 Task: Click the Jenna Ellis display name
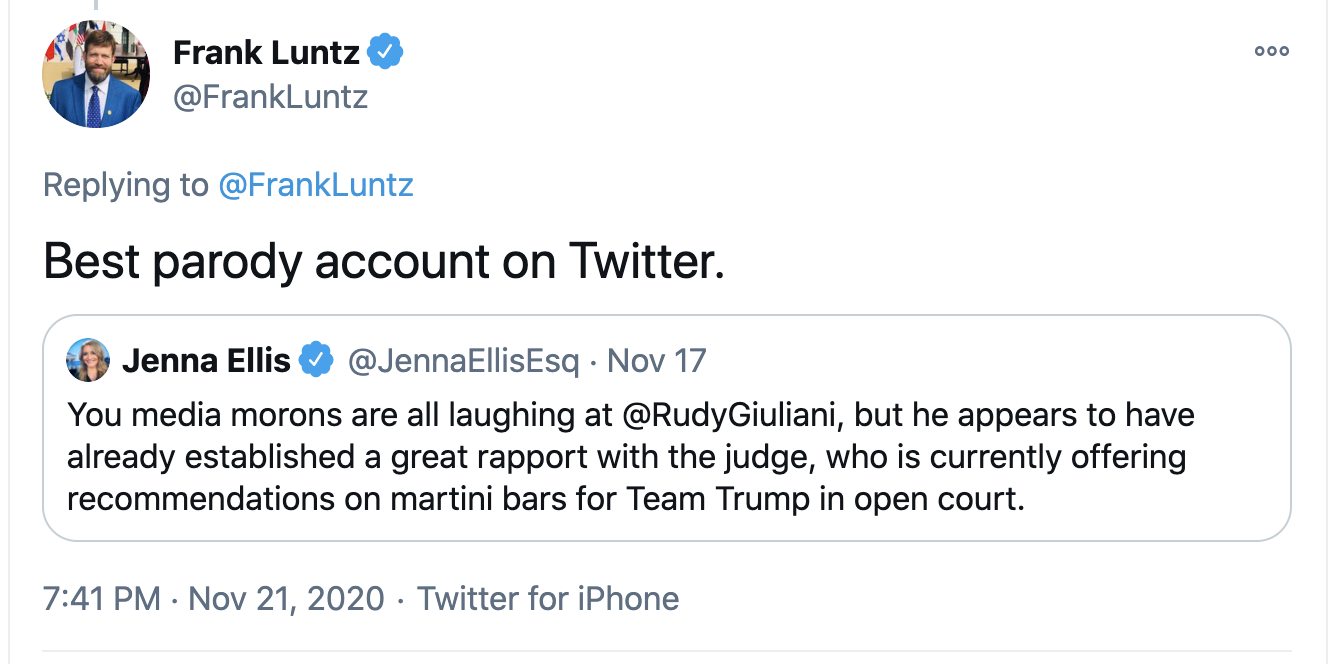tap(206, 360)
